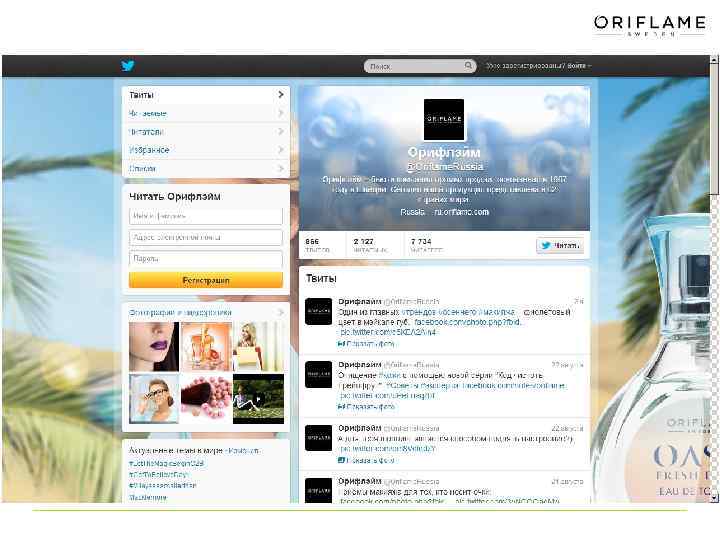The image size is (720, 540).
Task: Open Списки in the sidebar
Action: click(206, 169)
